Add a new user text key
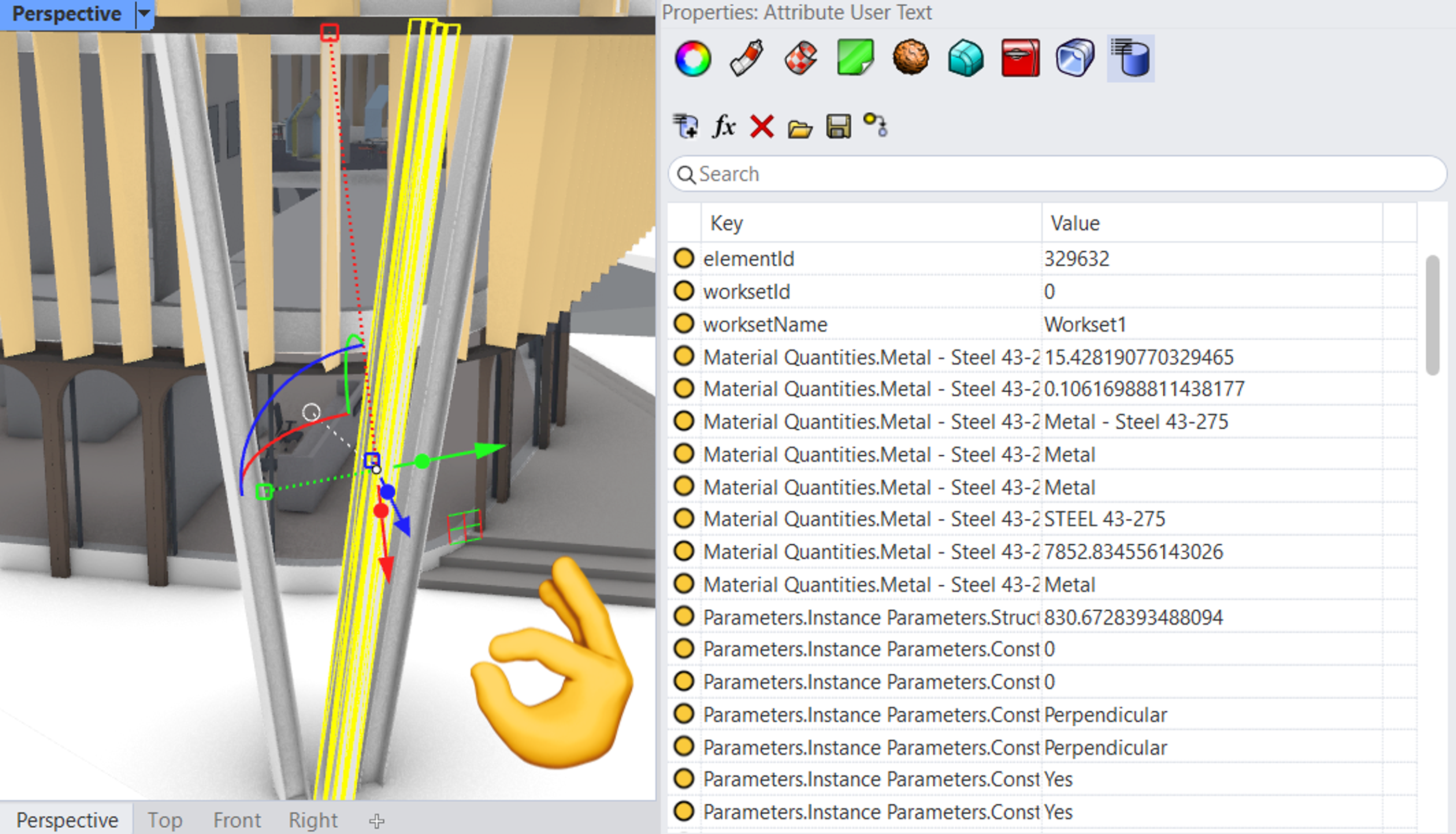This screenshot has height=834, width=1456. click(x=686, y=126)
